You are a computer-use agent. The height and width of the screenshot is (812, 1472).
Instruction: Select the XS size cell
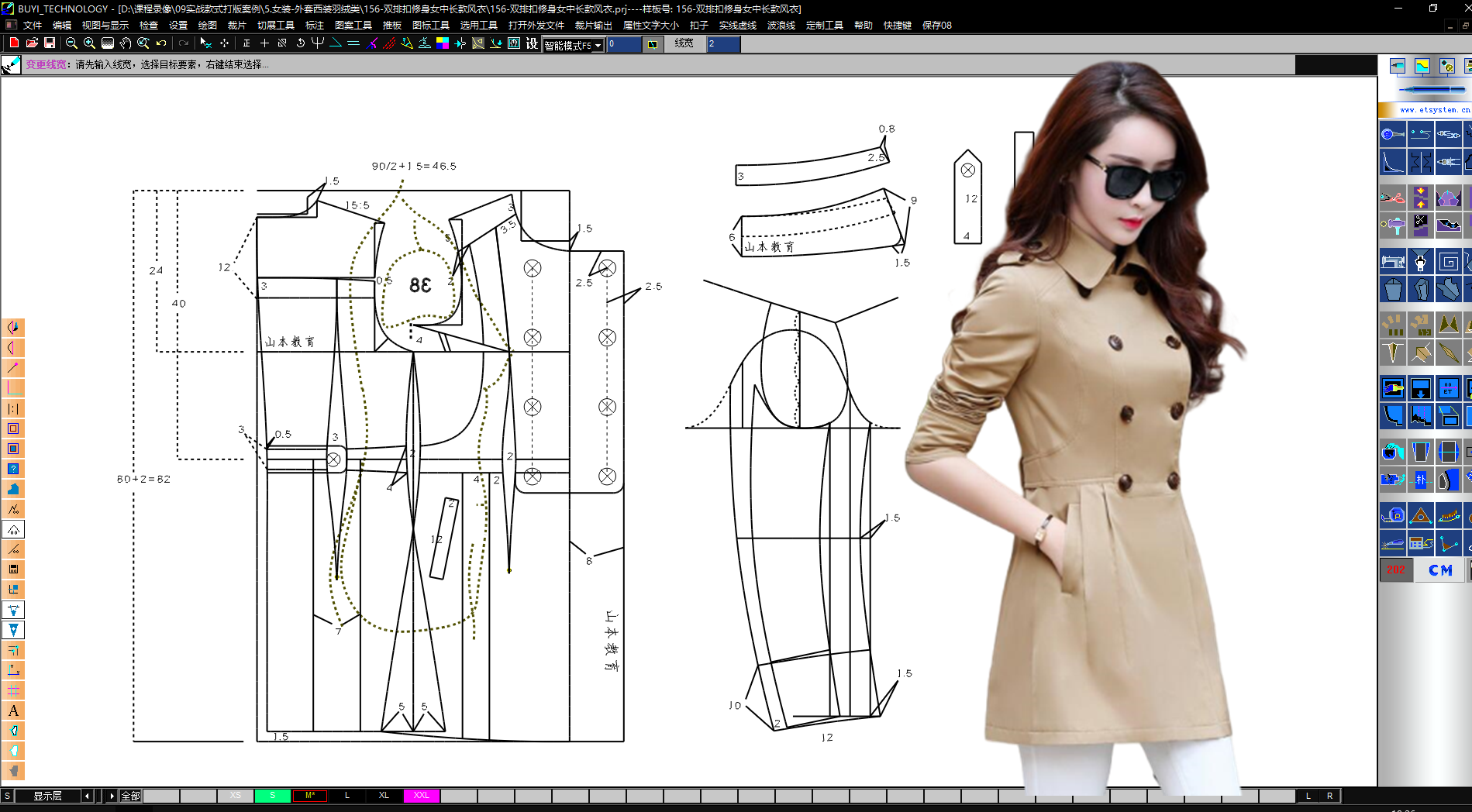[236, 796]
